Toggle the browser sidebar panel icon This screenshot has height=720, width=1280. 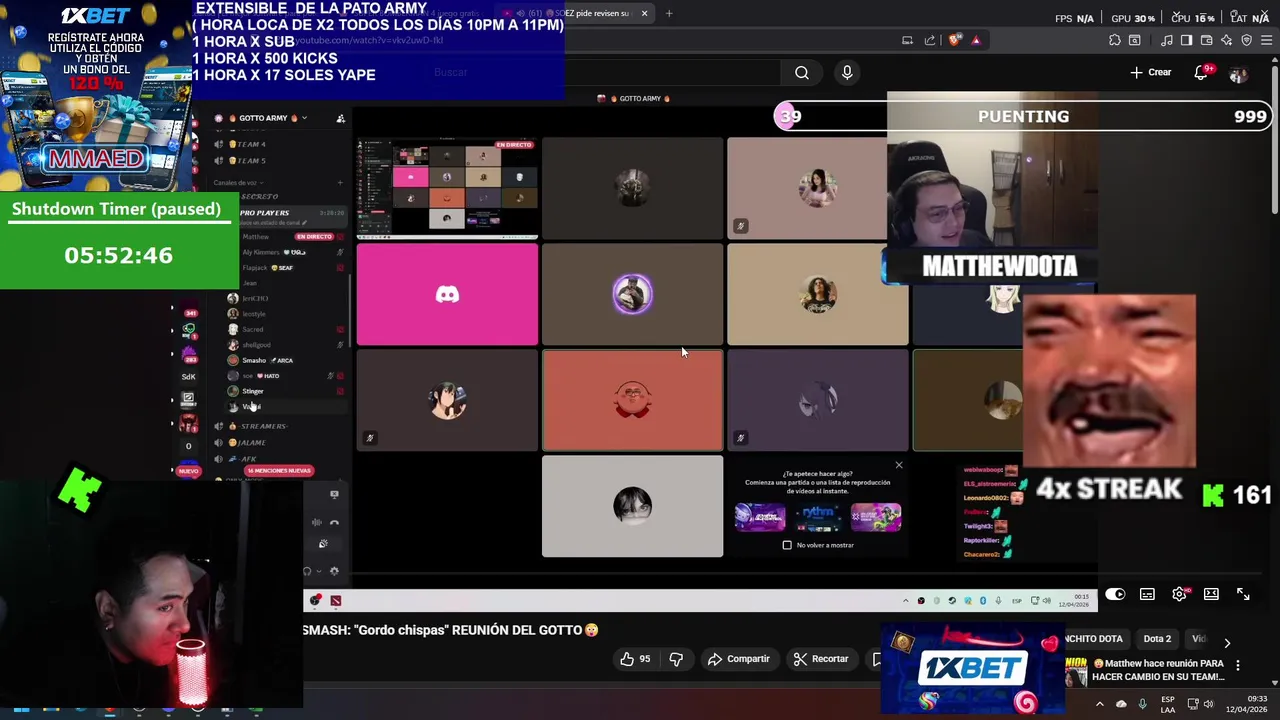tap(1186, 40)
